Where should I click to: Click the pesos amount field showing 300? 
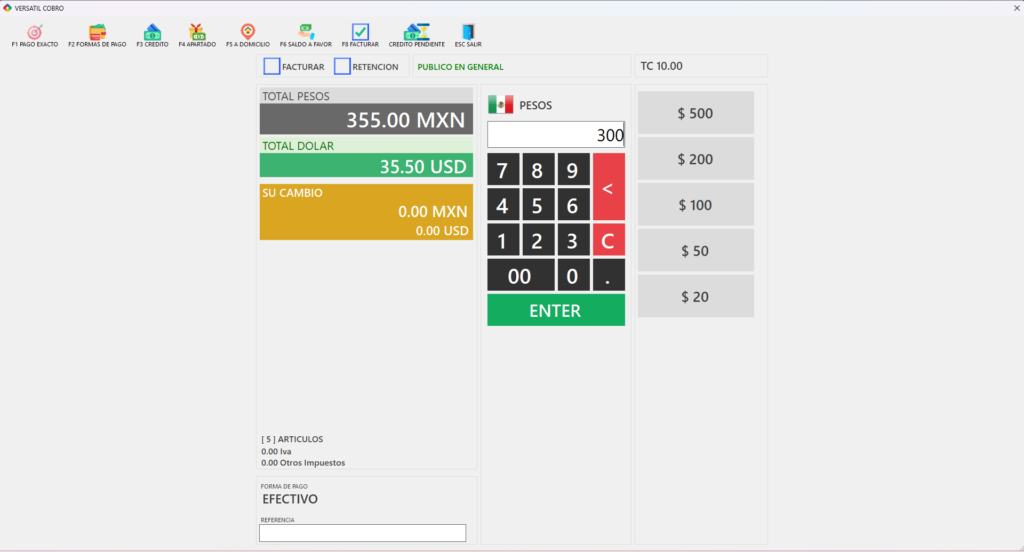[x=556, y=135]
